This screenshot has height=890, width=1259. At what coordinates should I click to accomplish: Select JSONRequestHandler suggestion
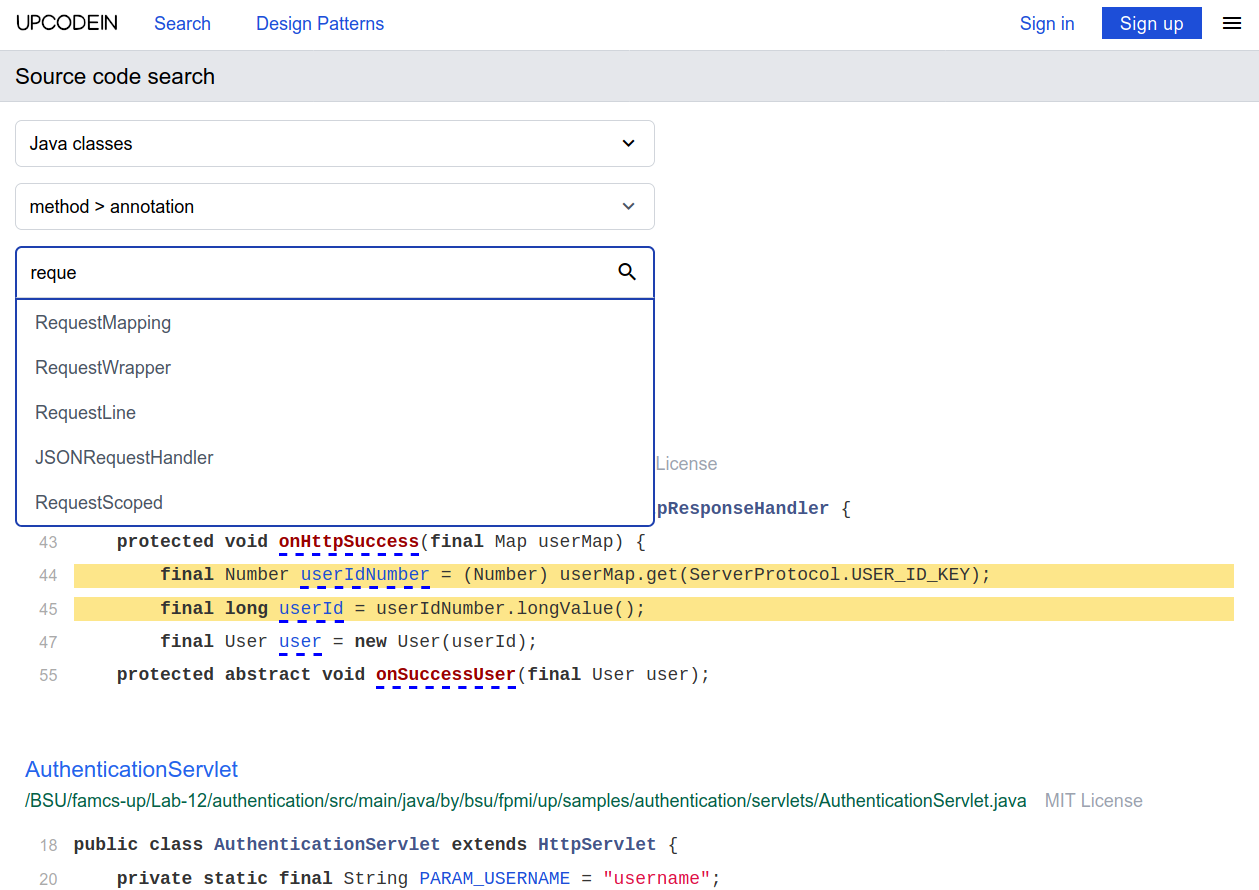(x=335, y=458)
